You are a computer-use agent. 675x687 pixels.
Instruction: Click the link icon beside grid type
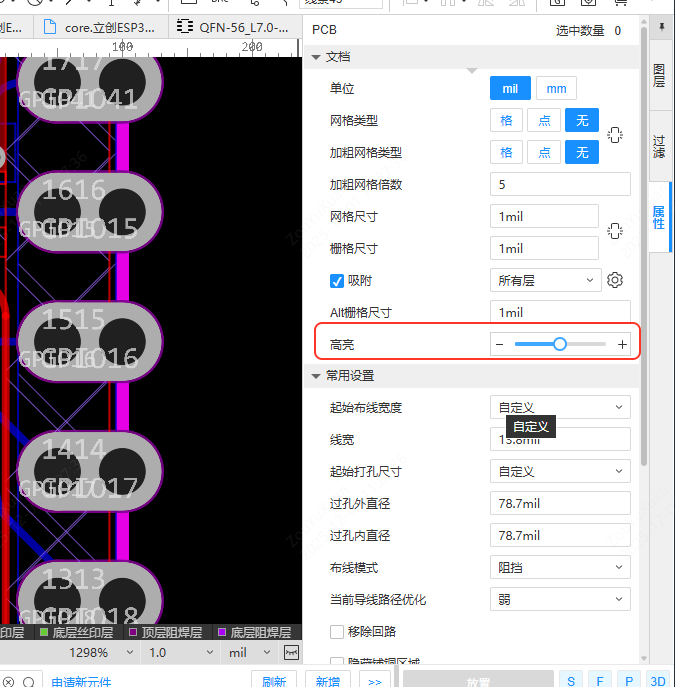(615, 136)
